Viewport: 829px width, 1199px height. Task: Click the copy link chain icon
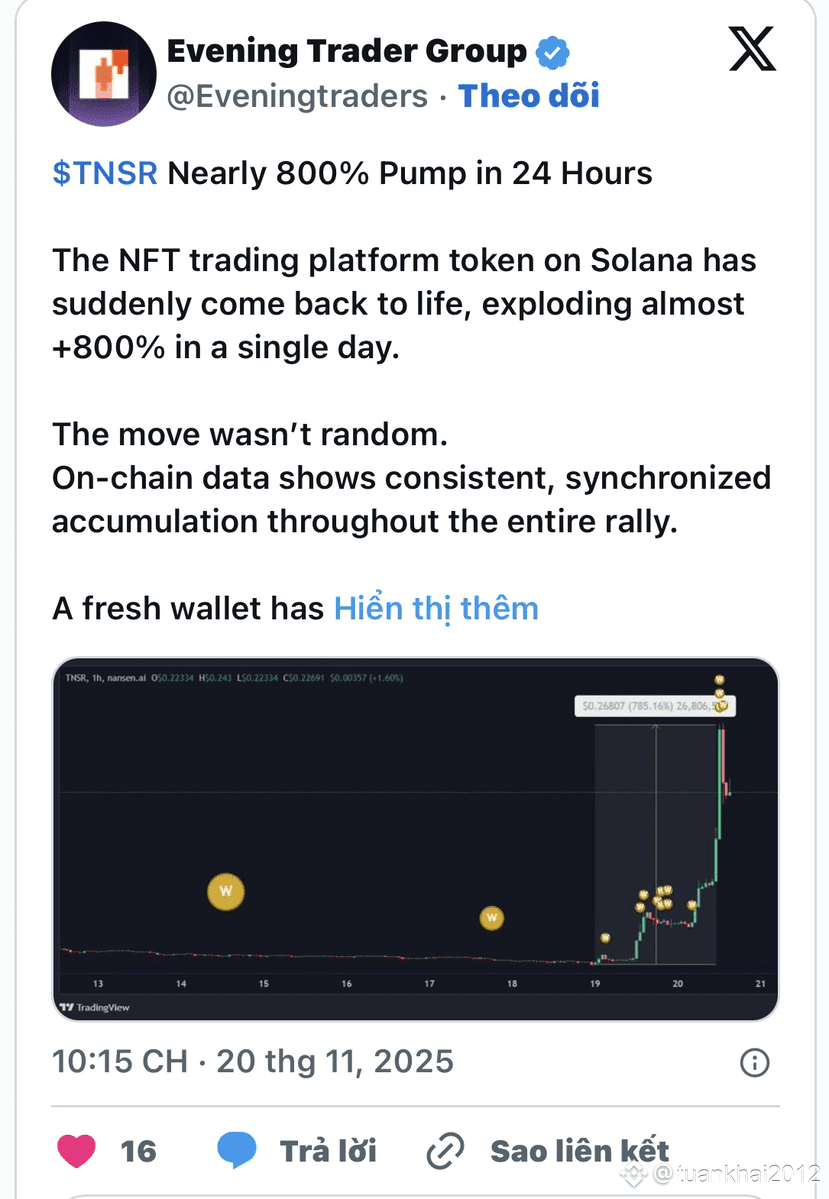tap(445, 1150)
